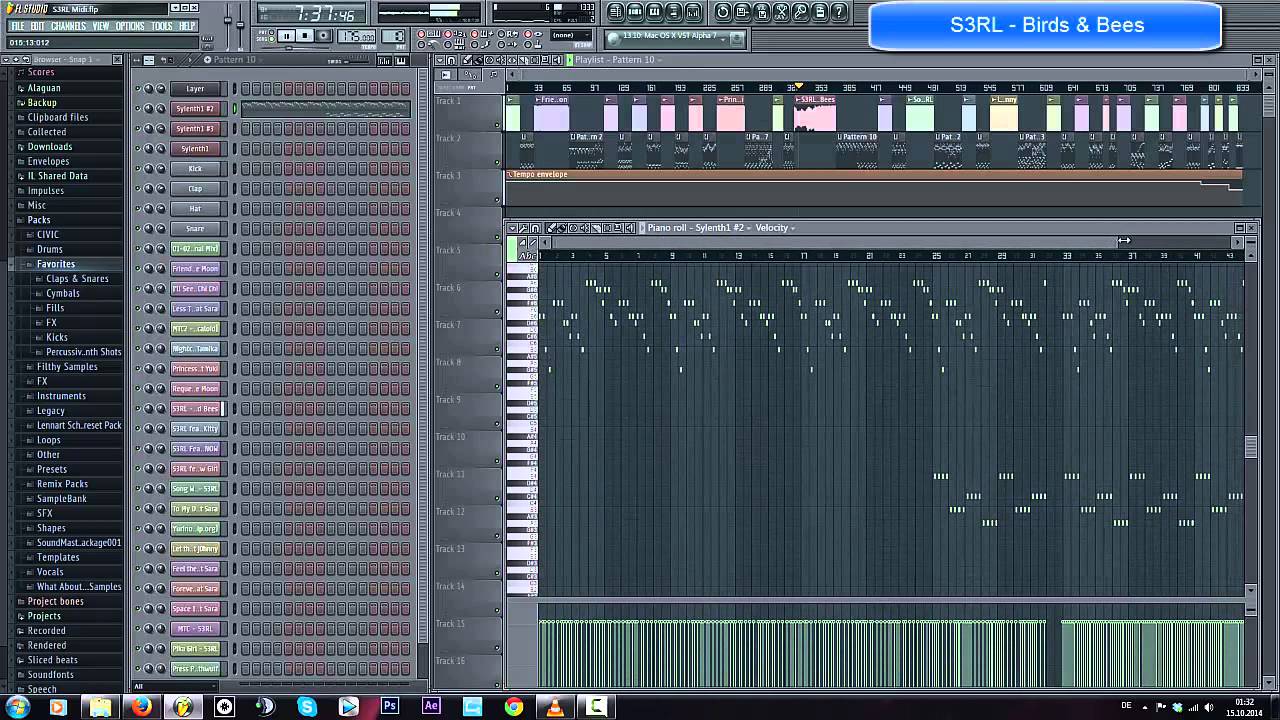This screenshot has height=720, width=1280.
Task: Stop playback with the transport stop button
Action: tap(305, 35)
